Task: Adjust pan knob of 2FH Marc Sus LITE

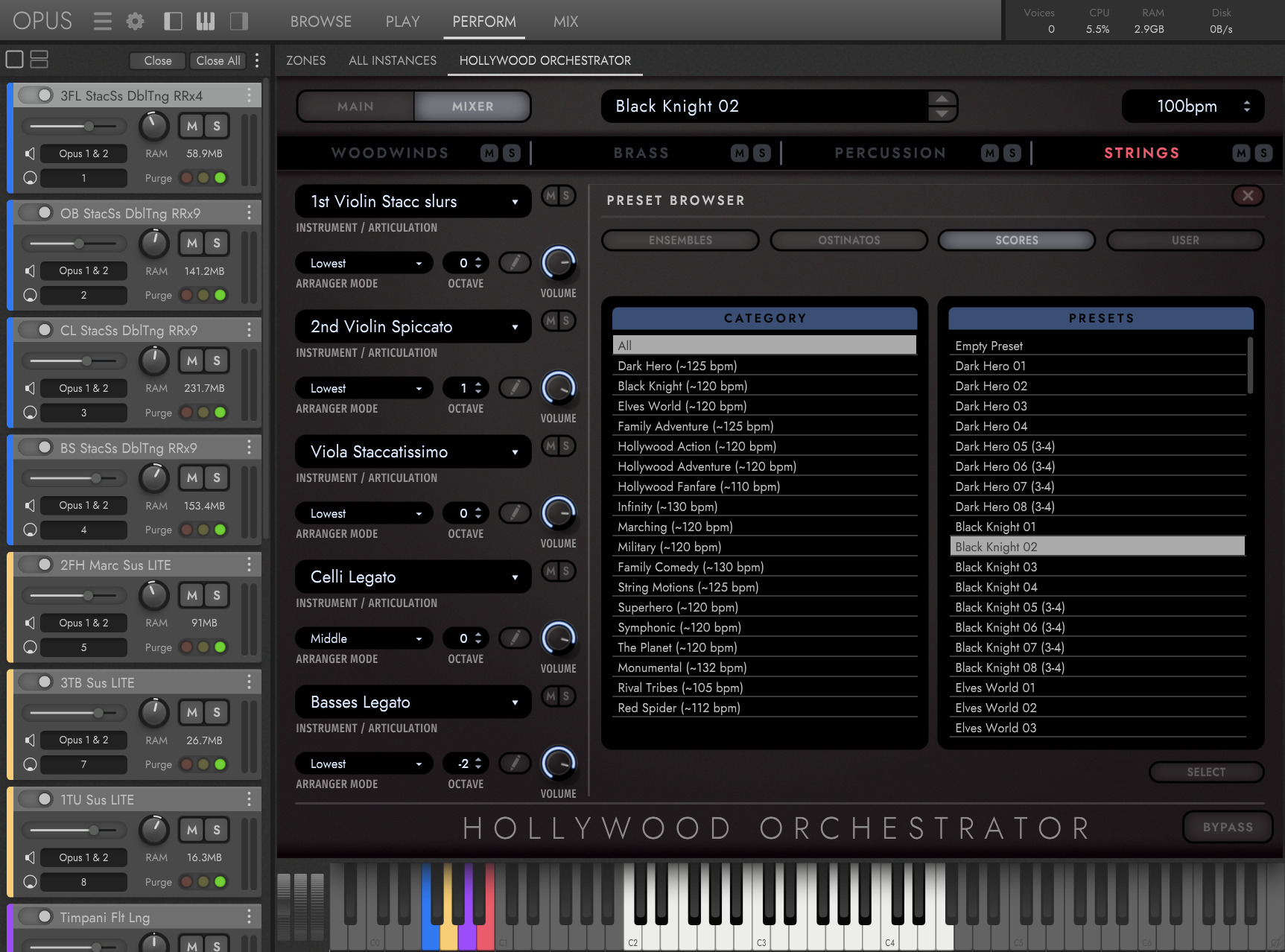Action: [x=154, y=595]
